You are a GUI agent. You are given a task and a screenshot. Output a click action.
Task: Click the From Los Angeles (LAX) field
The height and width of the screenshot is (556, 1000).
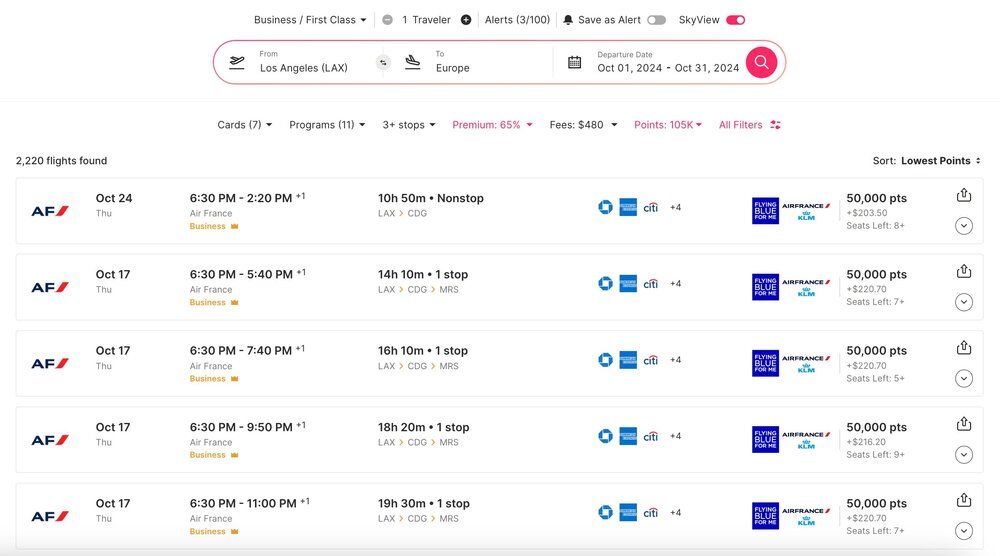coord(305,62)
